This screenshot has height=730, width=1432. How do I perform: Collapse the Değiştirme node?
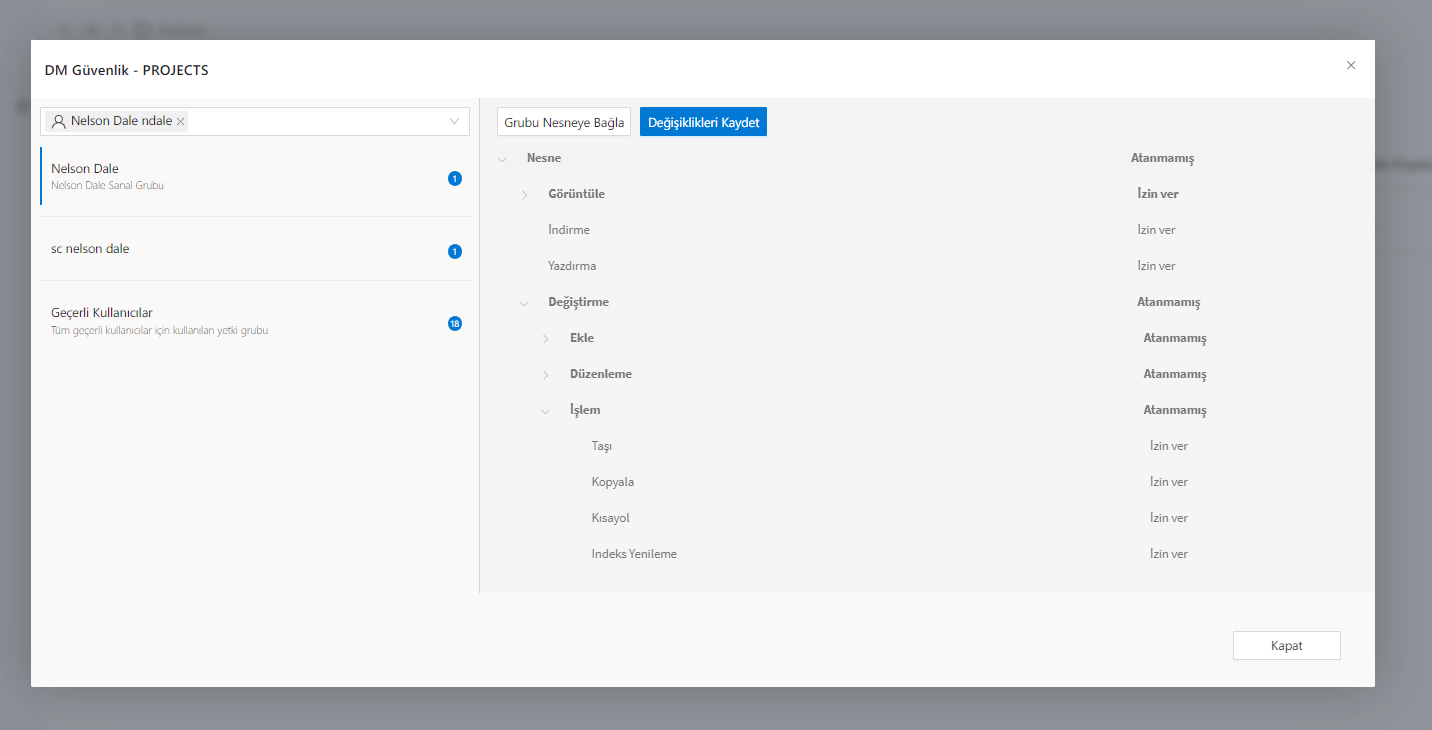tap(524, 302)
